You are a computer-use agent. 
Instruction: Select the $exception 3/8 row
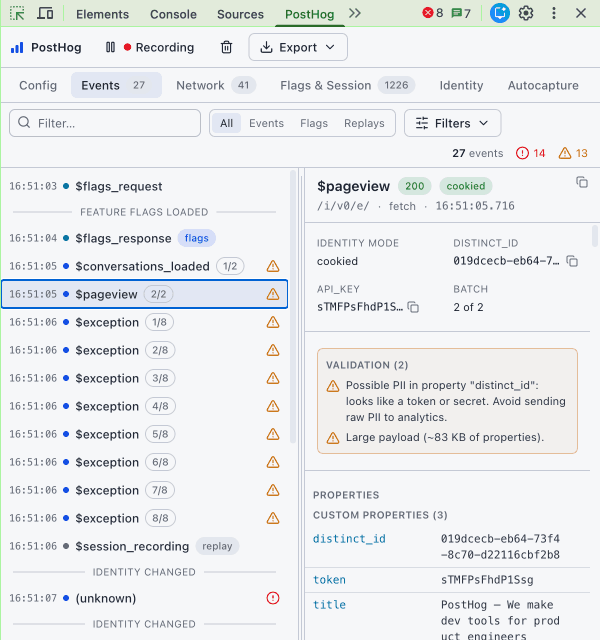(x=145, y=378)
